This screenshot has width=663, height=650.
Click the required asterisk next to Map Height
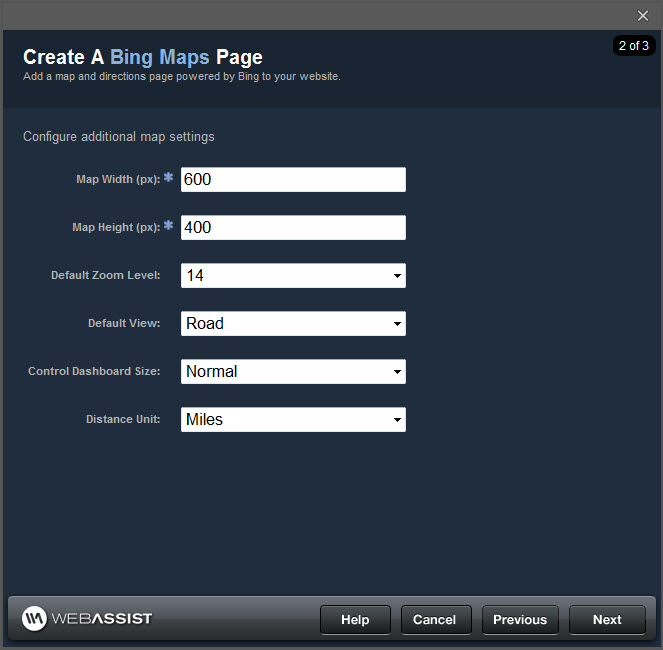[168, 225]
